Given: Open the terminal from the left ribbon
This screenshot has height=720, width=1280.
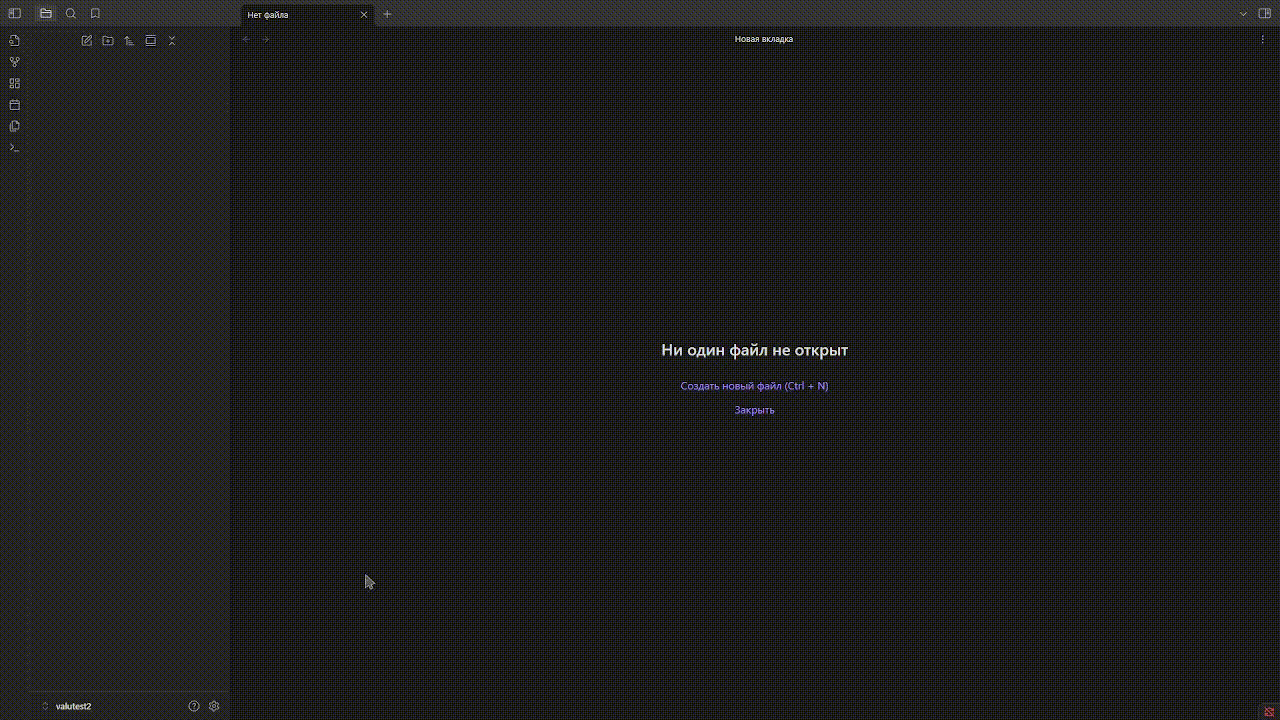Looking at the screenshot, I should pos(14,147).
